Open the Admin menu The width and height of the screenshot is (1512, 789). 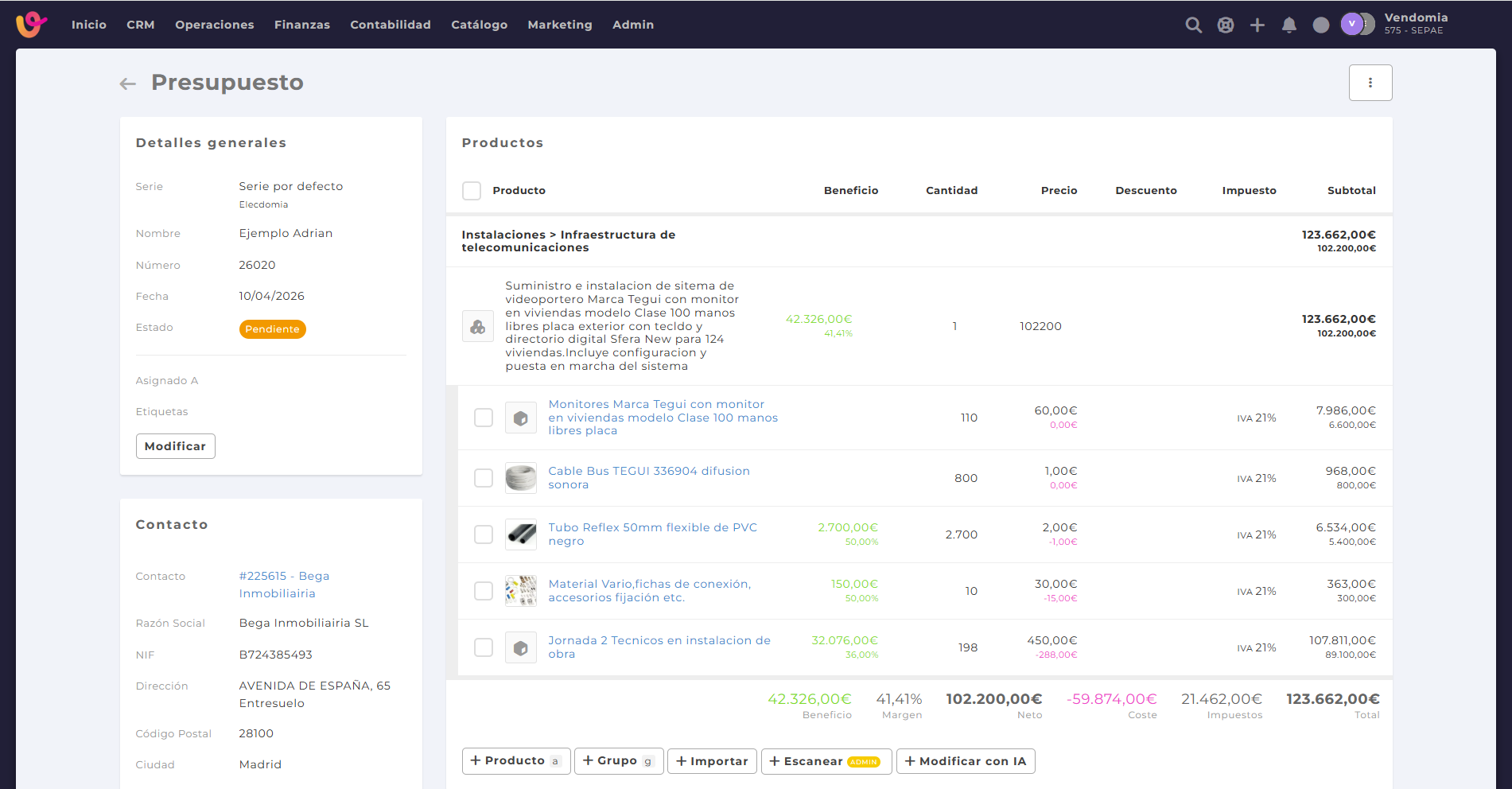(633, 25)
